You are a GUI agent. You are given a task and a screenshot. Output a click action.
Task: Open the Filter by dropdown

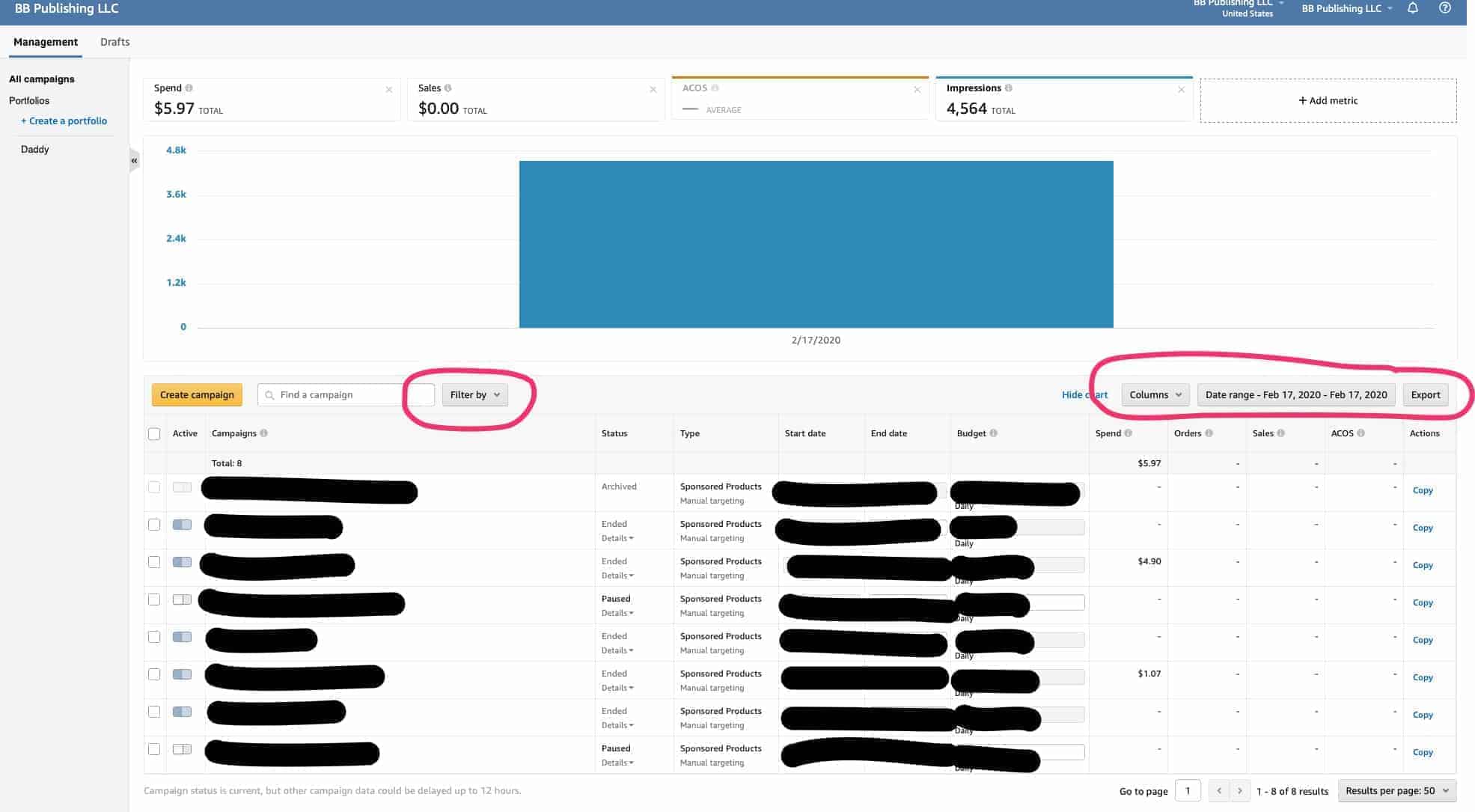(475, 395)
